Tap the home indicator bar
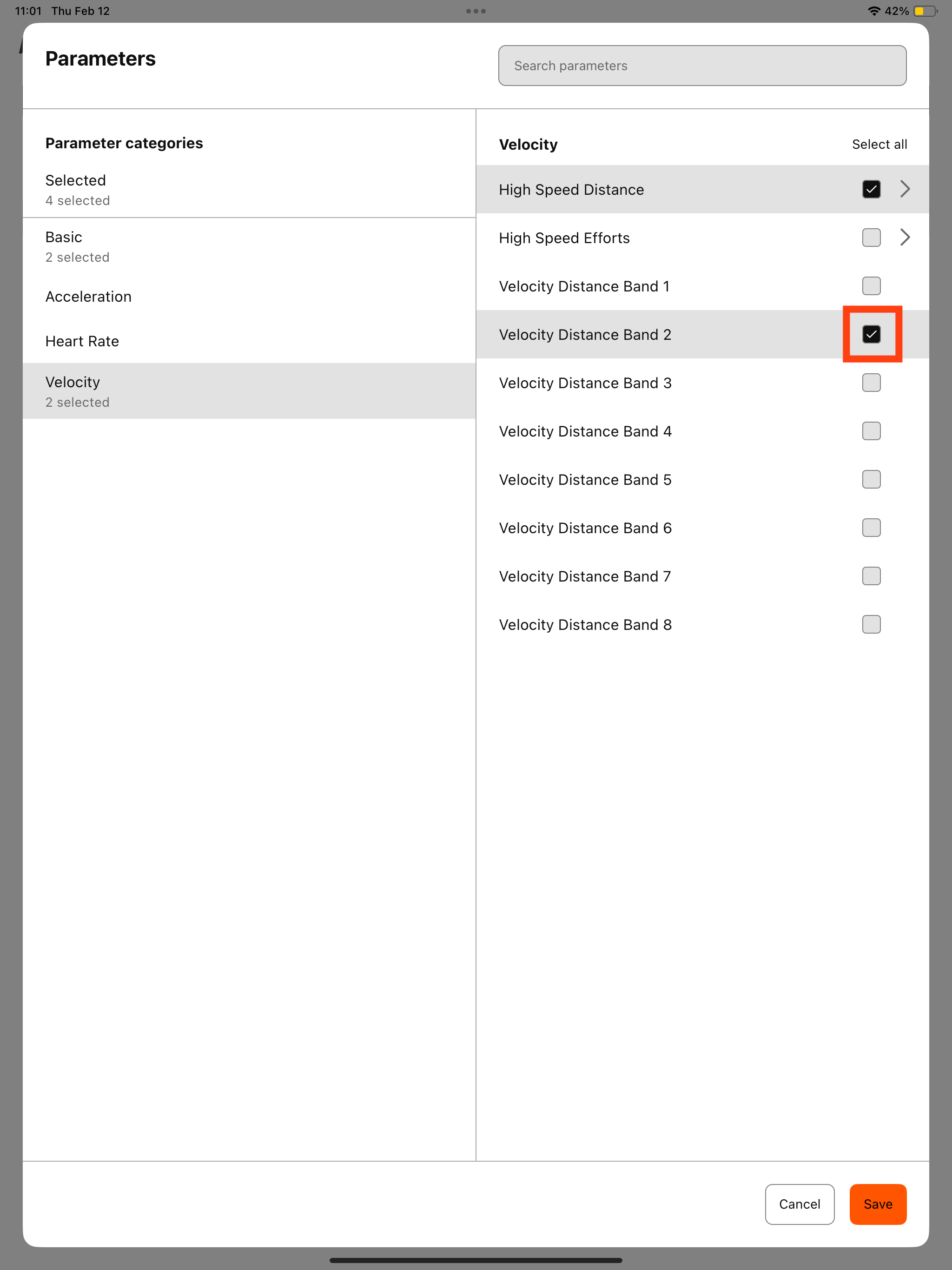952x1270 pixels. 476,1260
